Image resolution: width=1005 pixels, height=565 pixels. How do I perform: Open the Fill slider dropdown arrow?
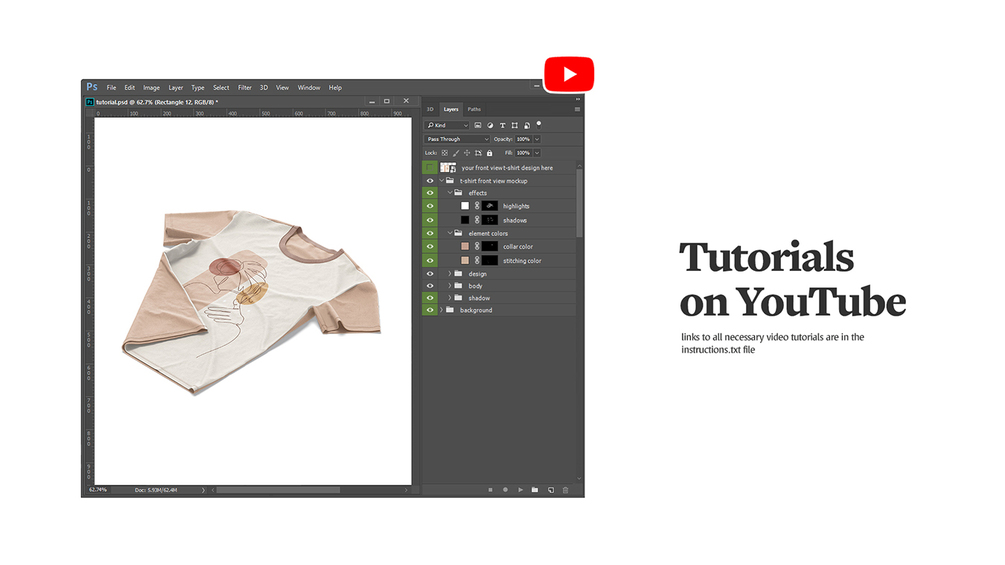[537, 153]
